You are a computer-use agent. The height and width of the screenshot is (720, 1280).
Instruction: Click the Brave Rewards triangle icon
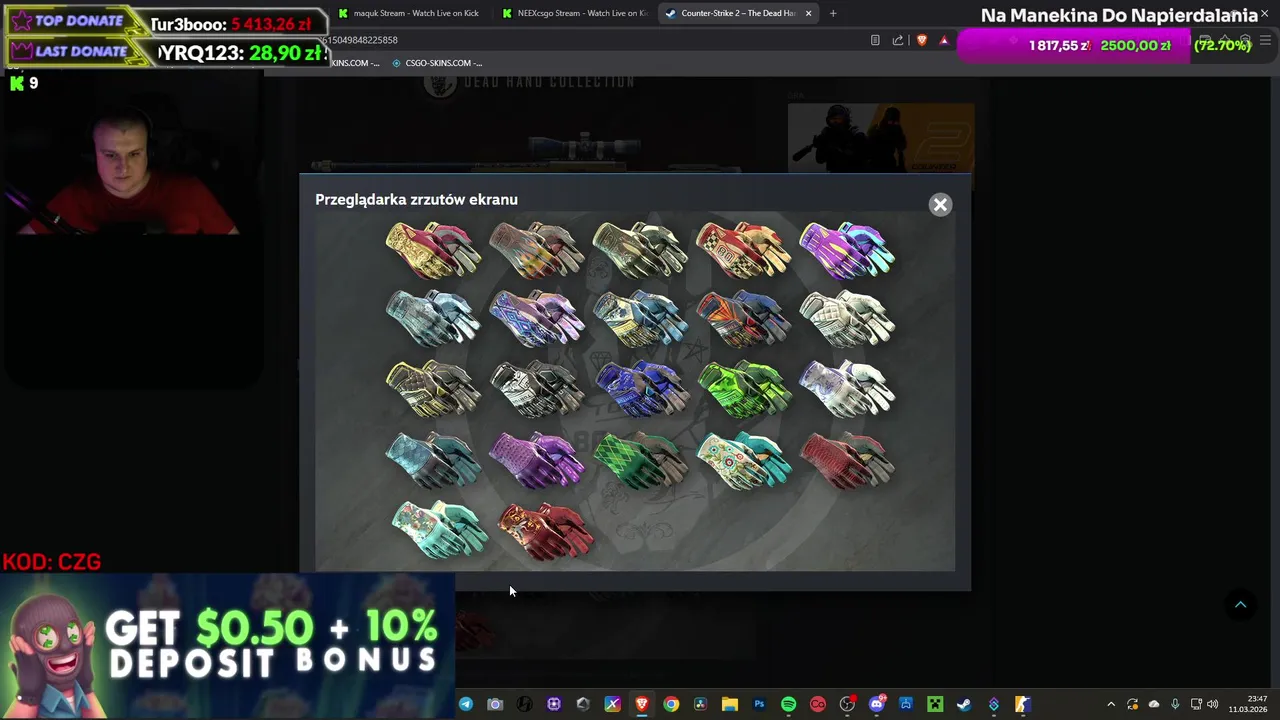(944, 40)
